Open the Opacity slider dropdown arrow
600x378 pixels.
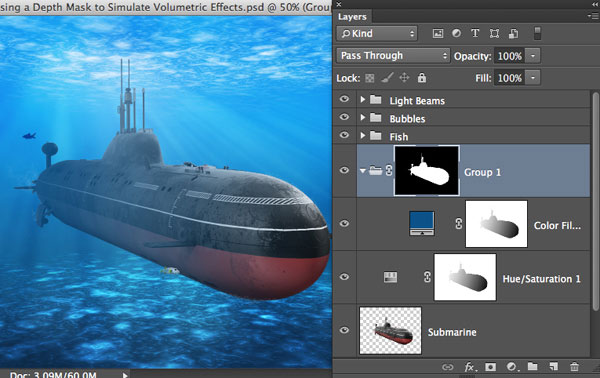(533, 56)
